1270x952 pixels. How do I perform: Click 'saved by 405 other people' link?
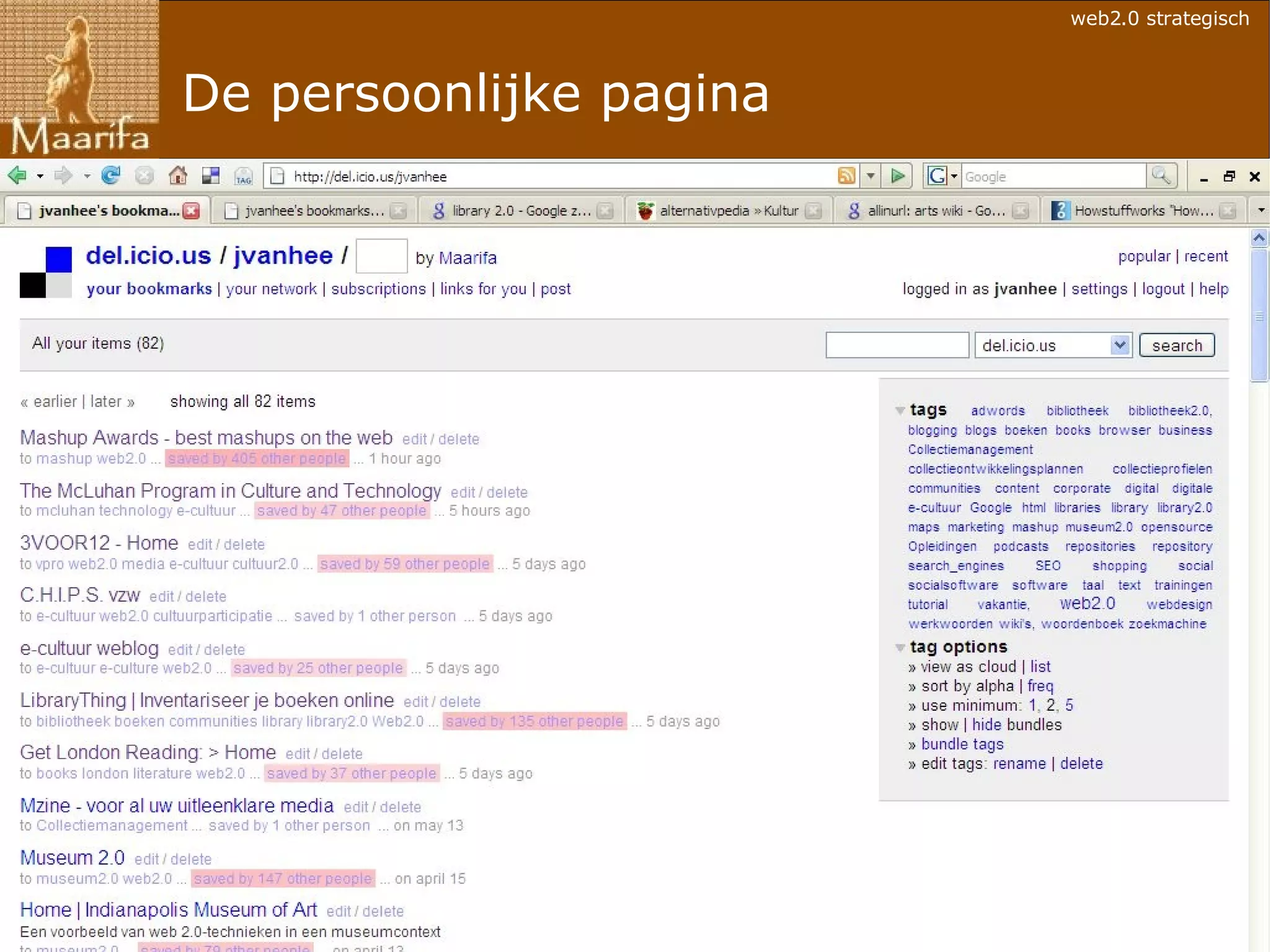(257, 458)
